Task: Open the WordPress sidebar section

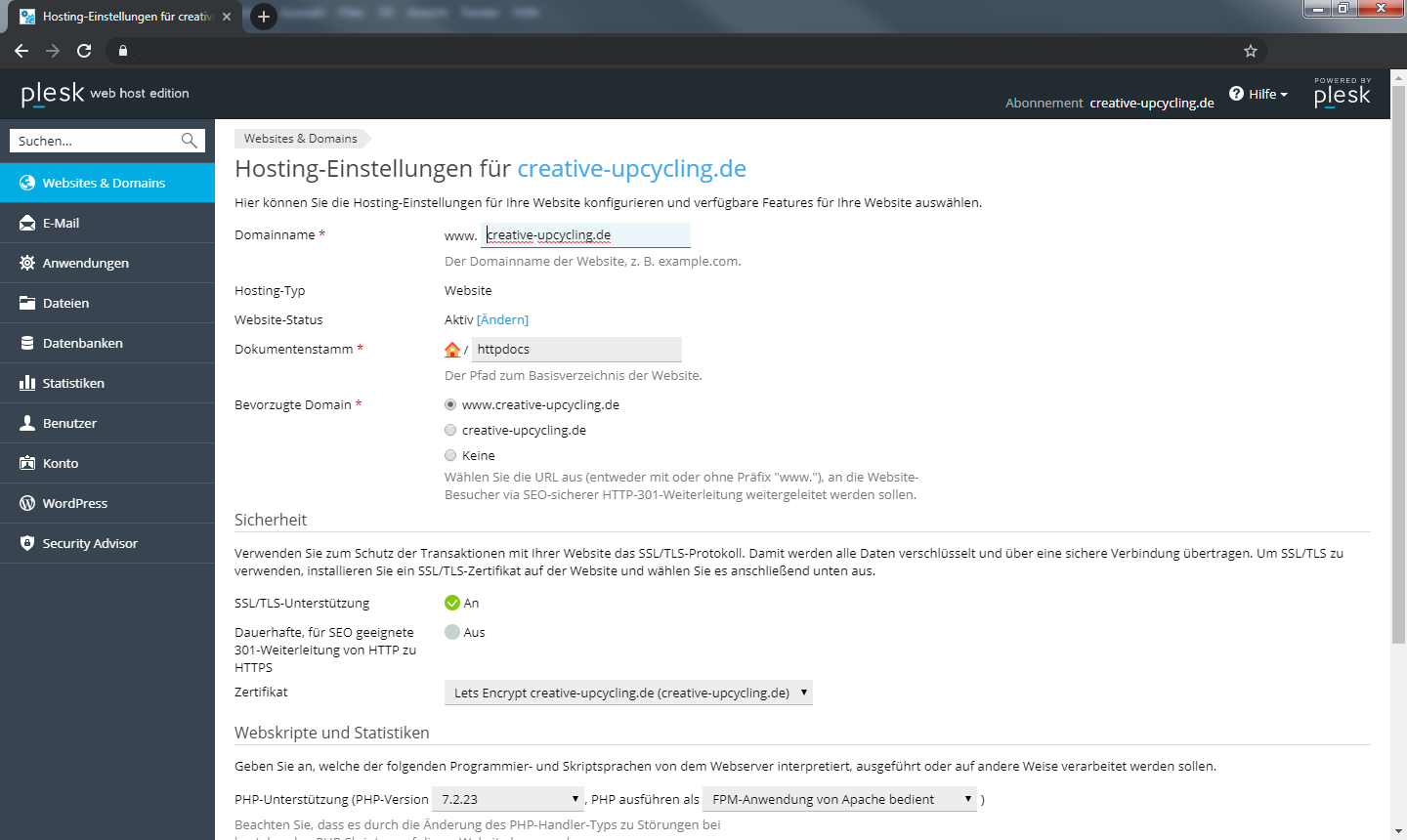Action: (107, 503)
